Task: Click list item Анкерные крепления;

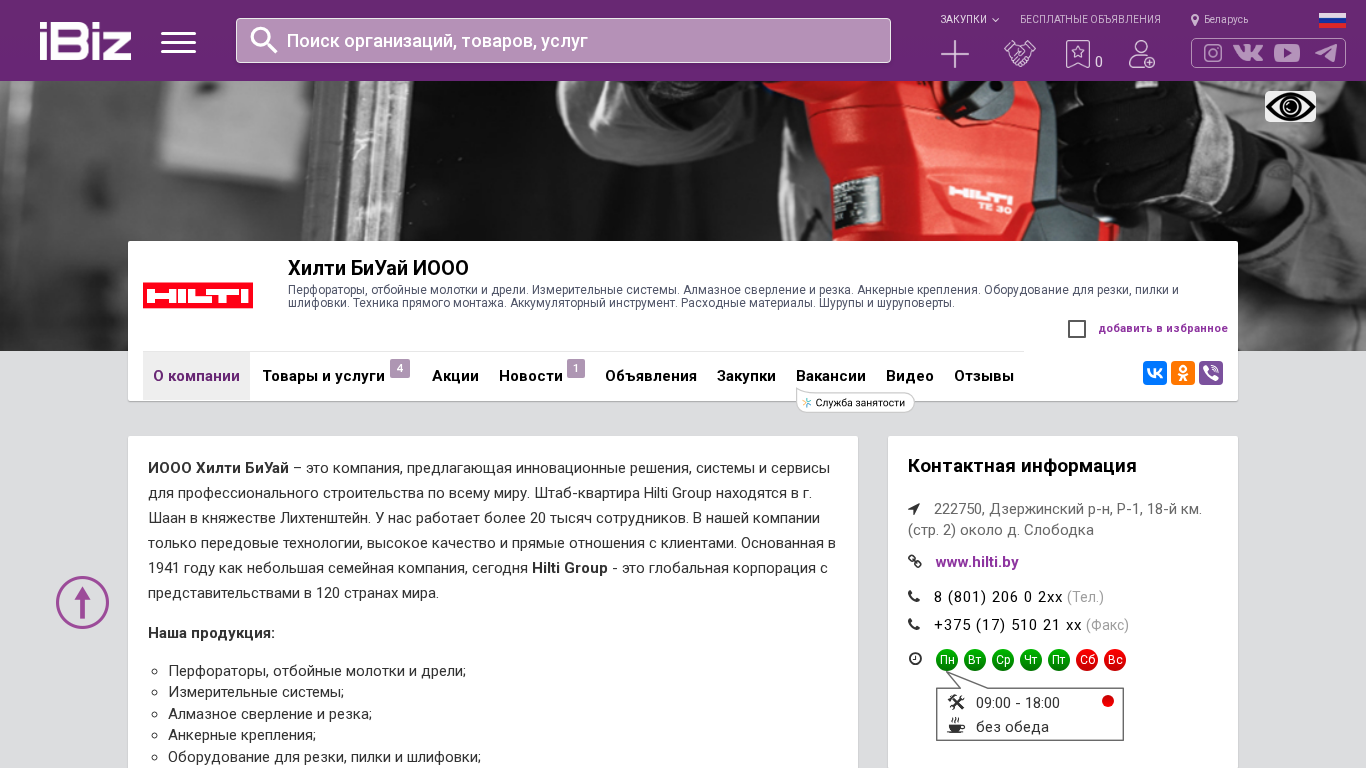Action: click(x=242, y=735)
